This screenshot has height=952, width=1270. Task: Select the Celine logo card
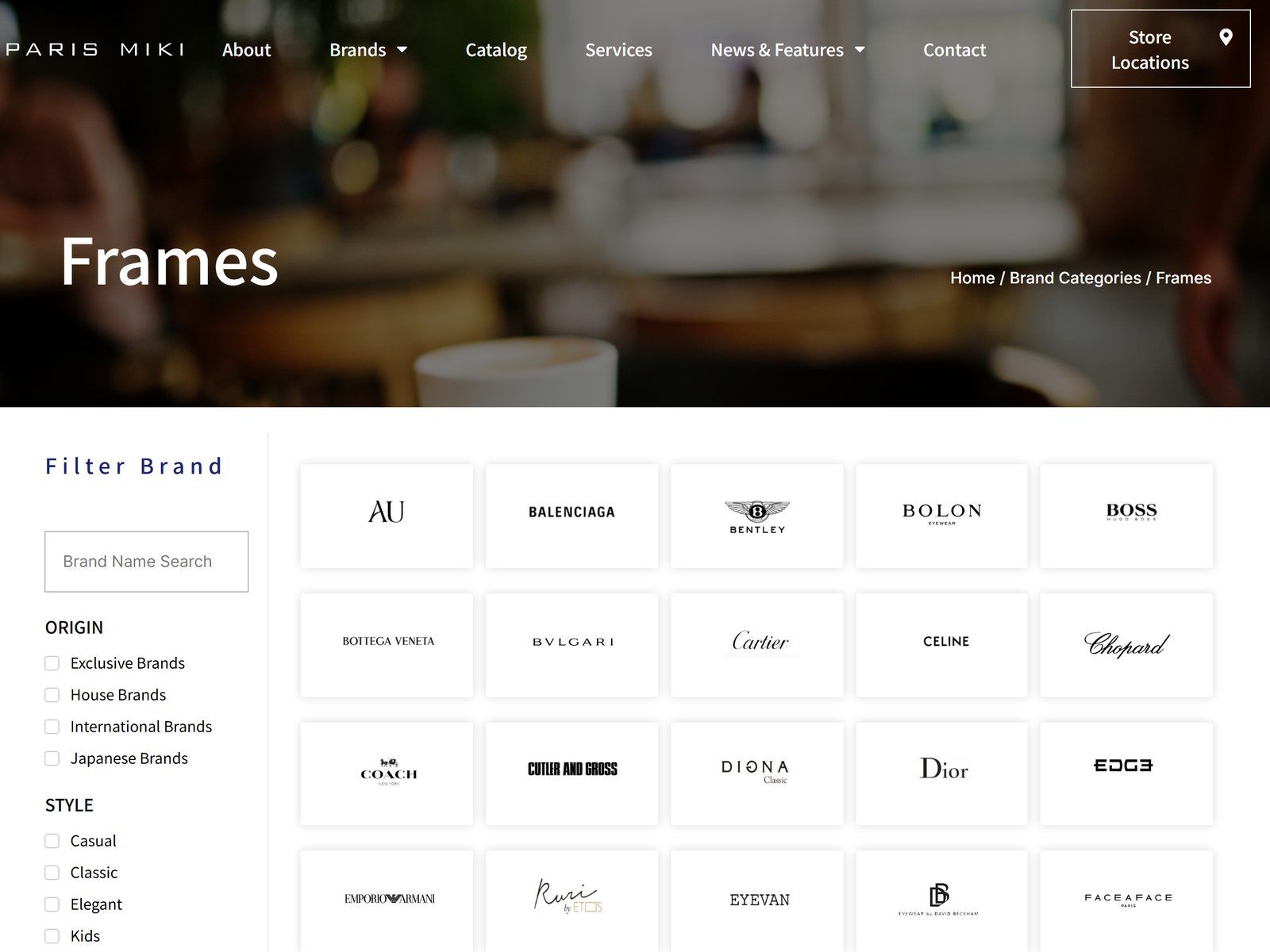point(941,645)
